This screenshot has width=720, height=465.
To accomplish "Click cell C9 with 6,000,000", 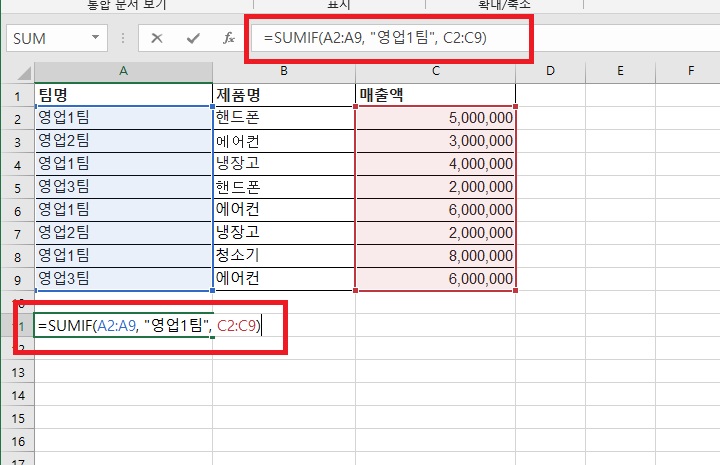I will (x=436, y=279).
